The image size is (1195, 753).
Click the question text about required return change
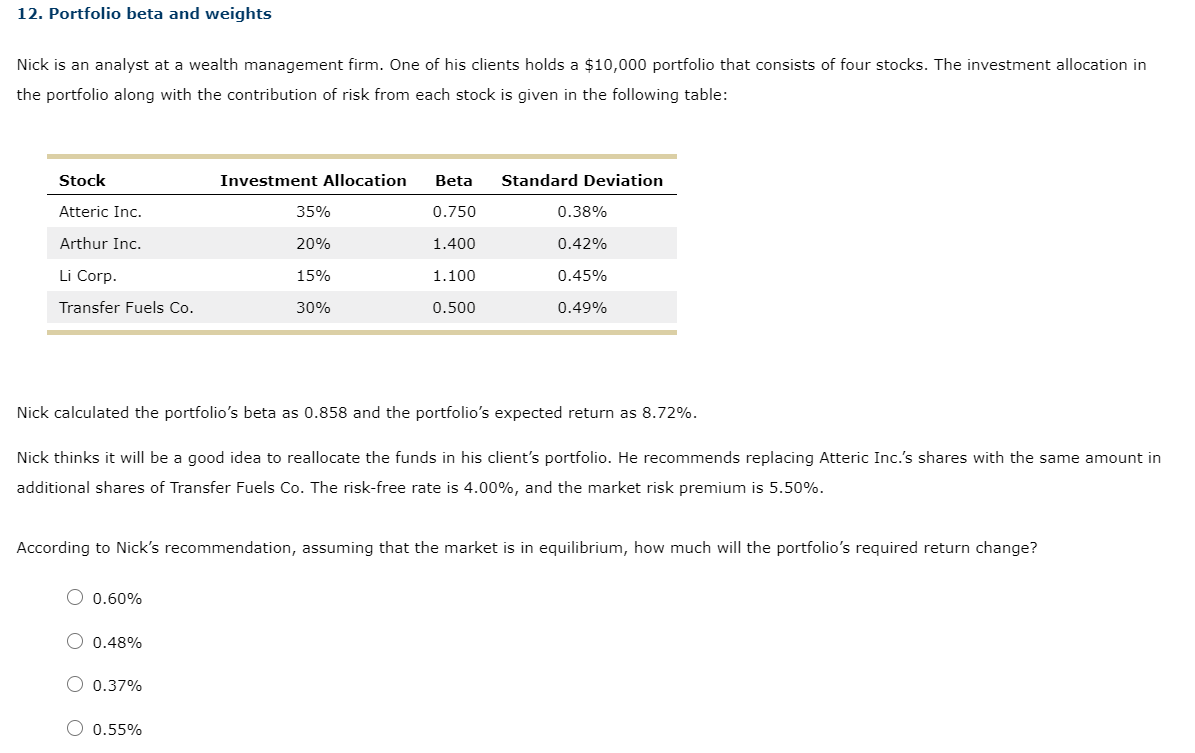click(527, 547)
